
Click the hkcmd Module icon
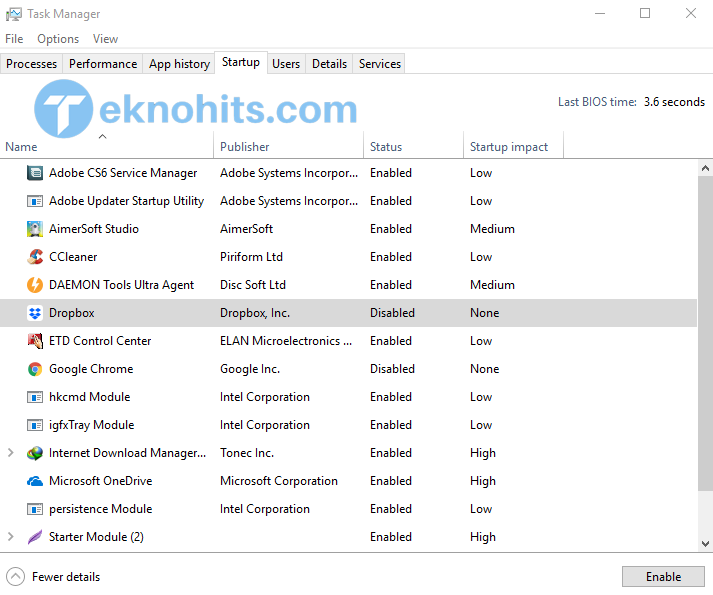click(x=35, y=397)
